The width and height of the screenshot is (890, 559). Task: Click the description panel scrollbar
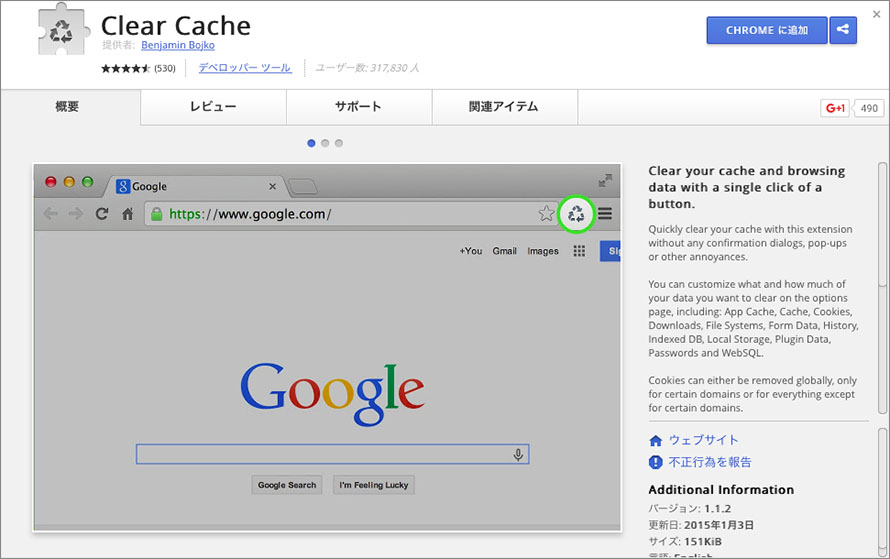click(x=882, y=288)
